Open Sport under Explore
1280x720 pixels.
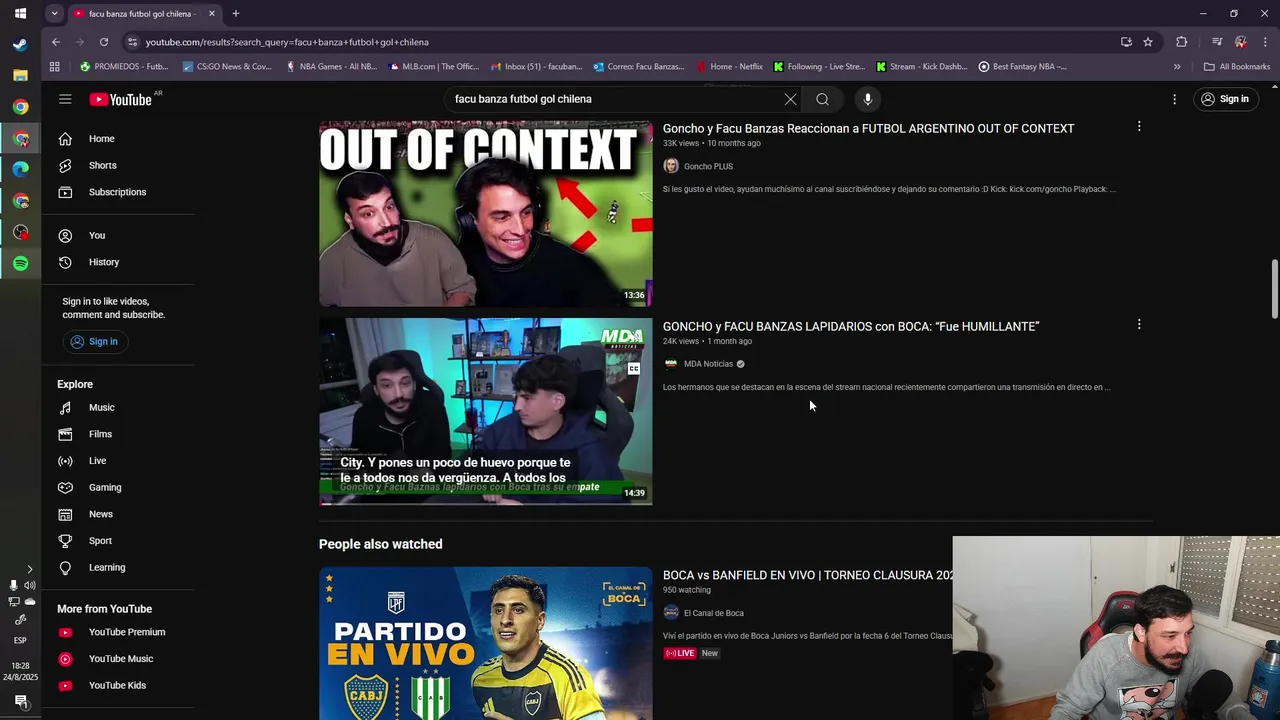point(100,541)
